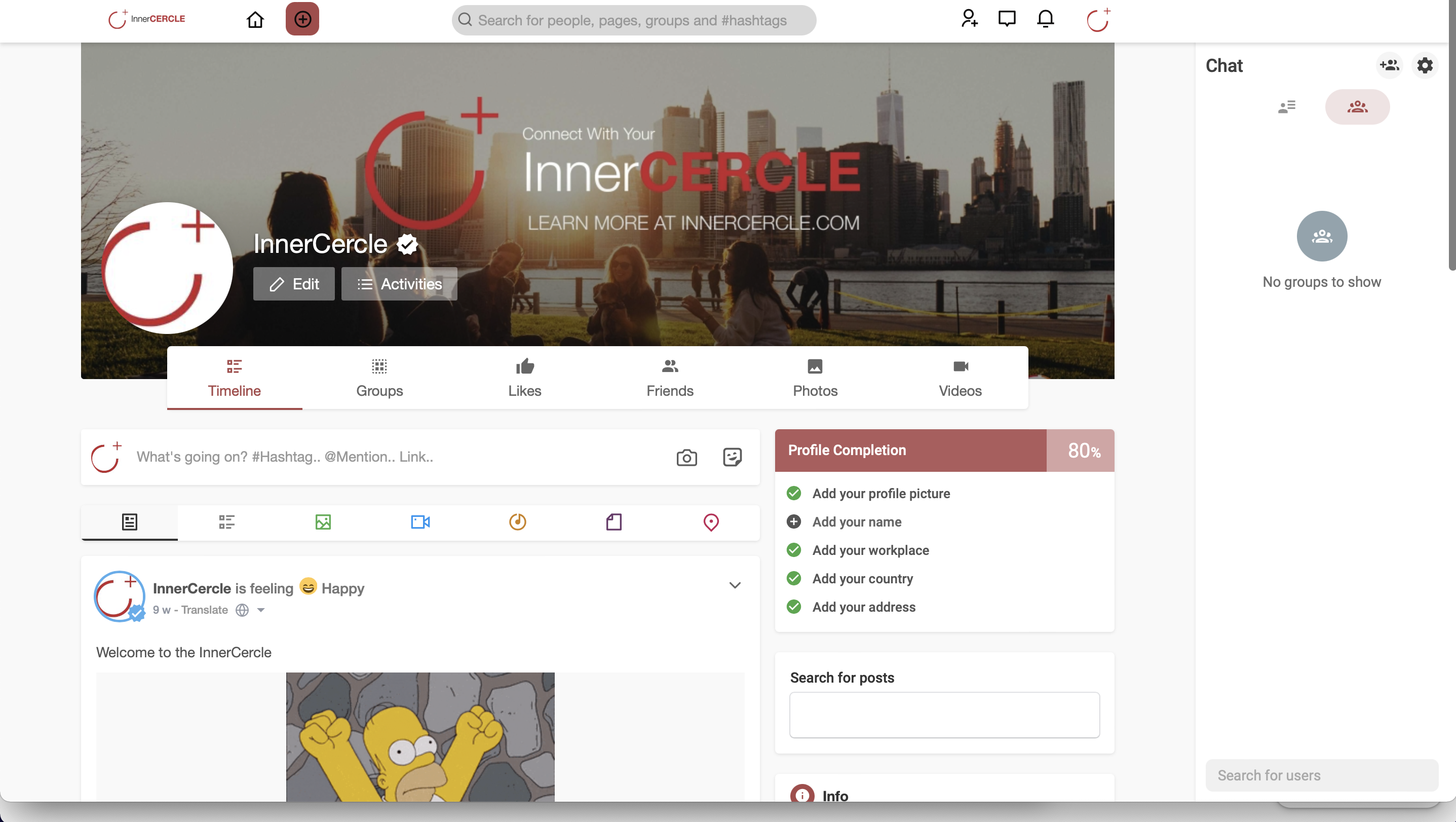Open chat settings gear icon
1456x822 pixels.
[x=1425, y=65]
